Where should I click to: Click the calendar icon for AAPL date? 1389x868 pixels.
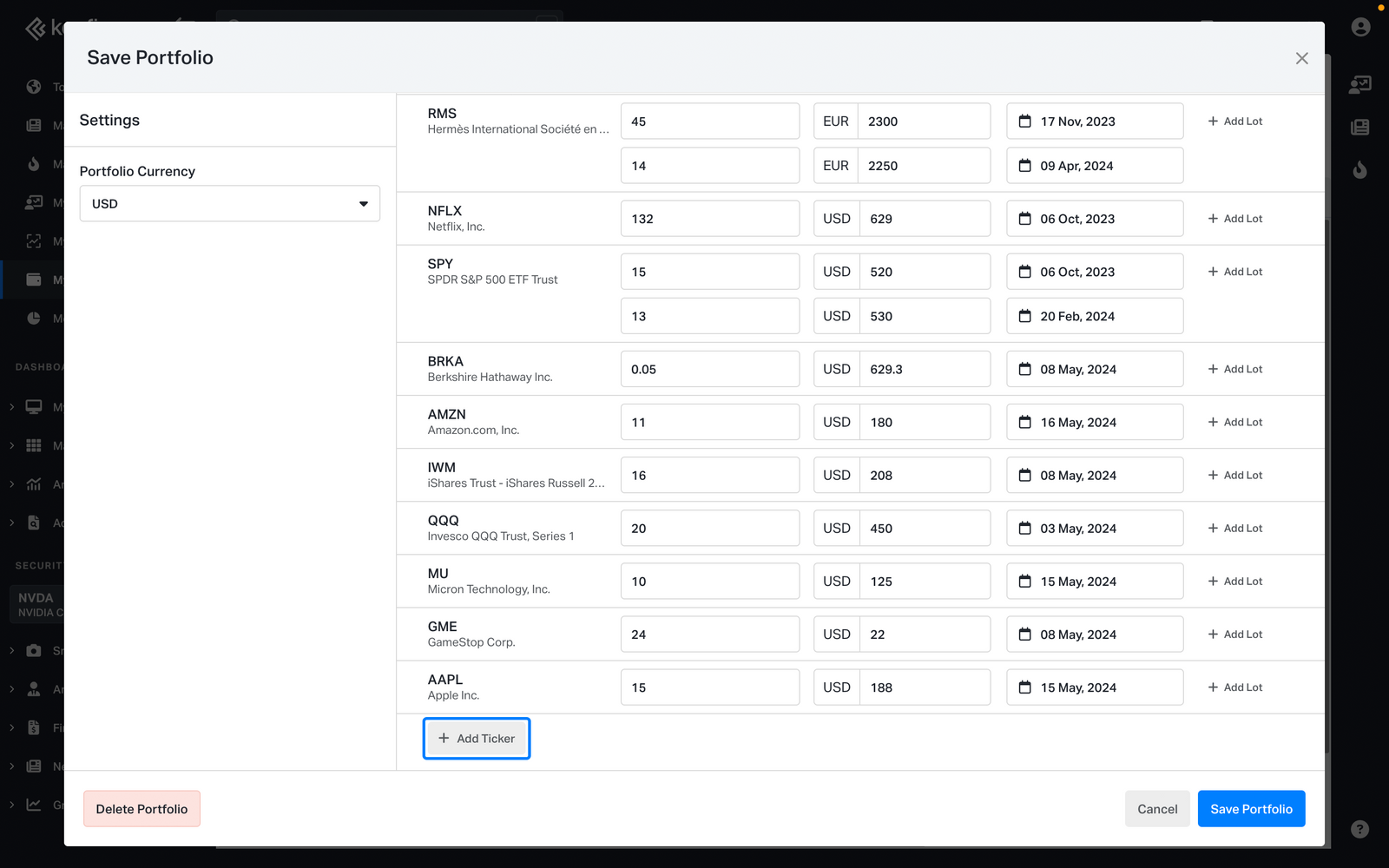[x=1024, y=687]
